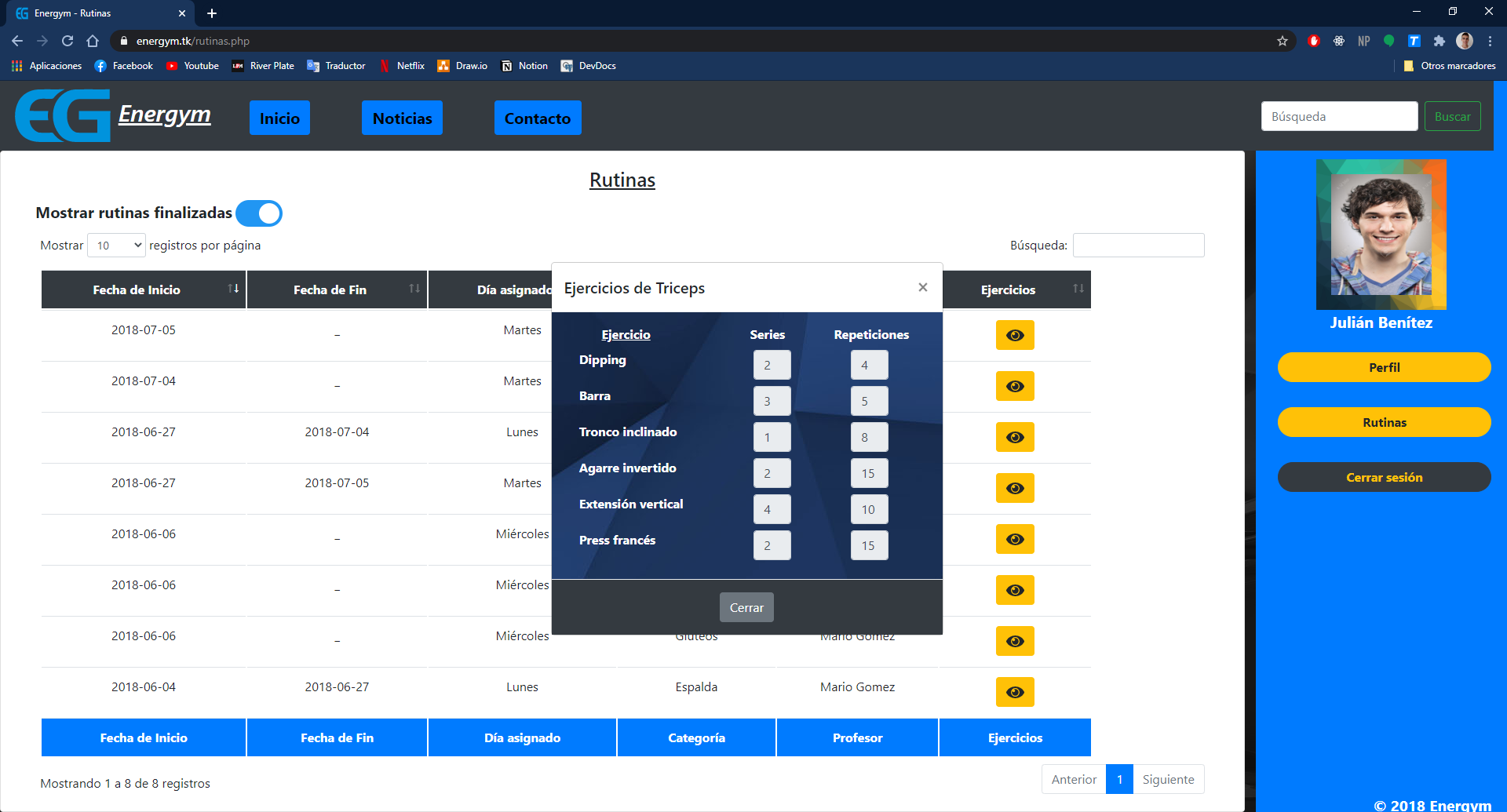Open Otros marcadores folder
Viewport: 1507px width, 812px height.
pos(1449,66)
